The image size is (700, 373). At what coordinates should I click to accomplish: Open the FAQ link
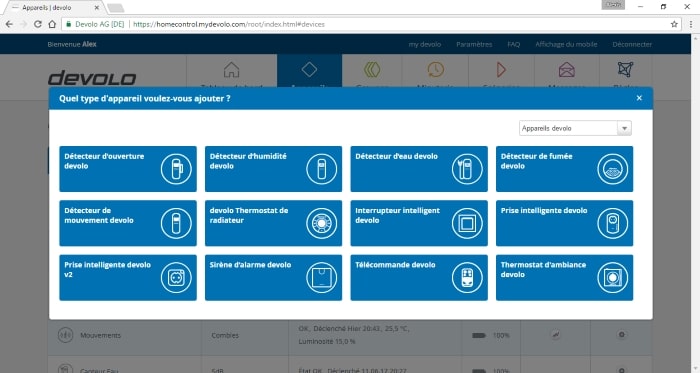[513, 44]
